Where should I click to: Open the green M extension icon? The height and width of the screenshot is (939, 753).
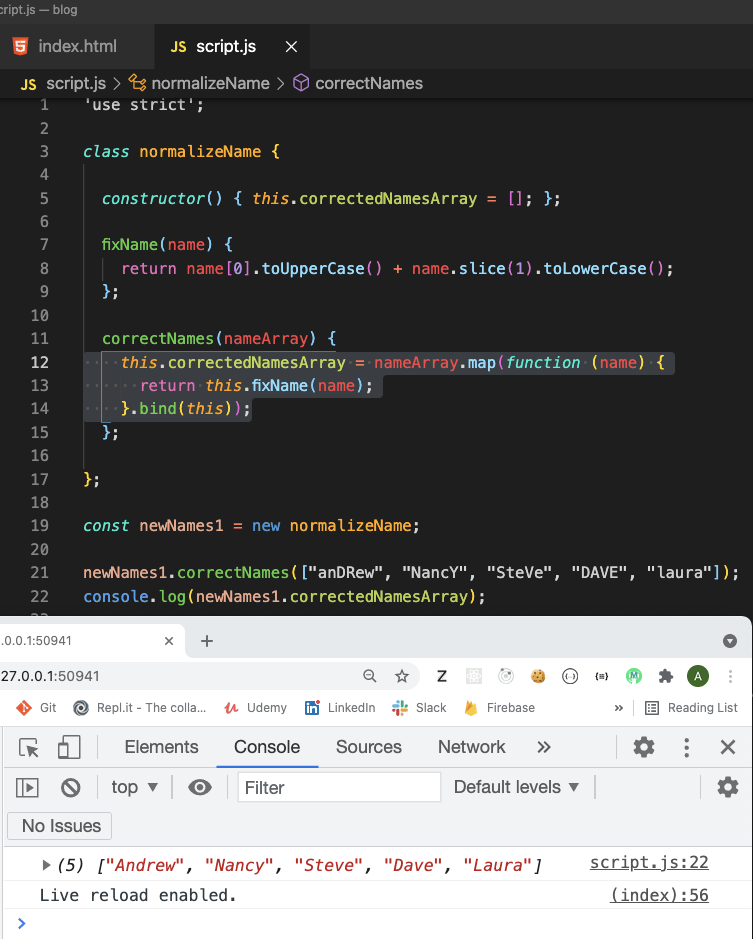pos(634,676)
